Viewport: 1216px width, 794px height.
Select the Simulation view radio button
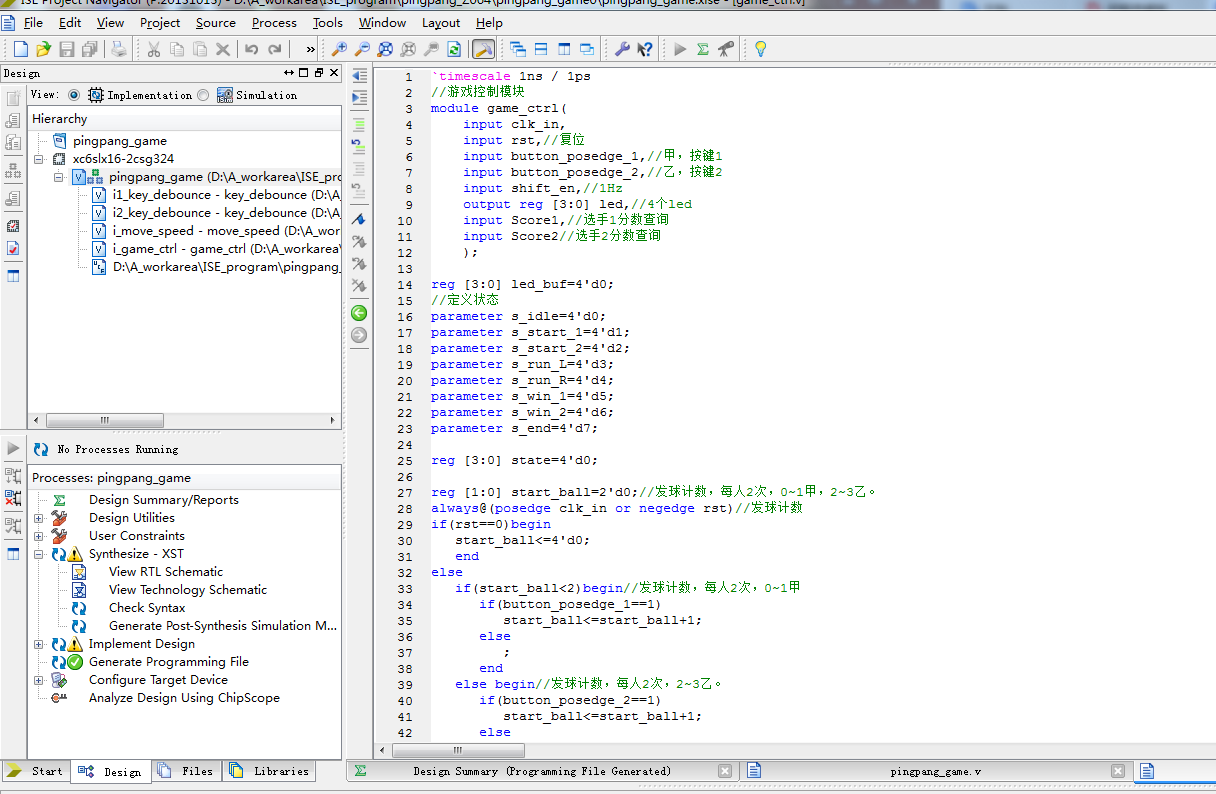pyautogui.click(x=204, y=95)
